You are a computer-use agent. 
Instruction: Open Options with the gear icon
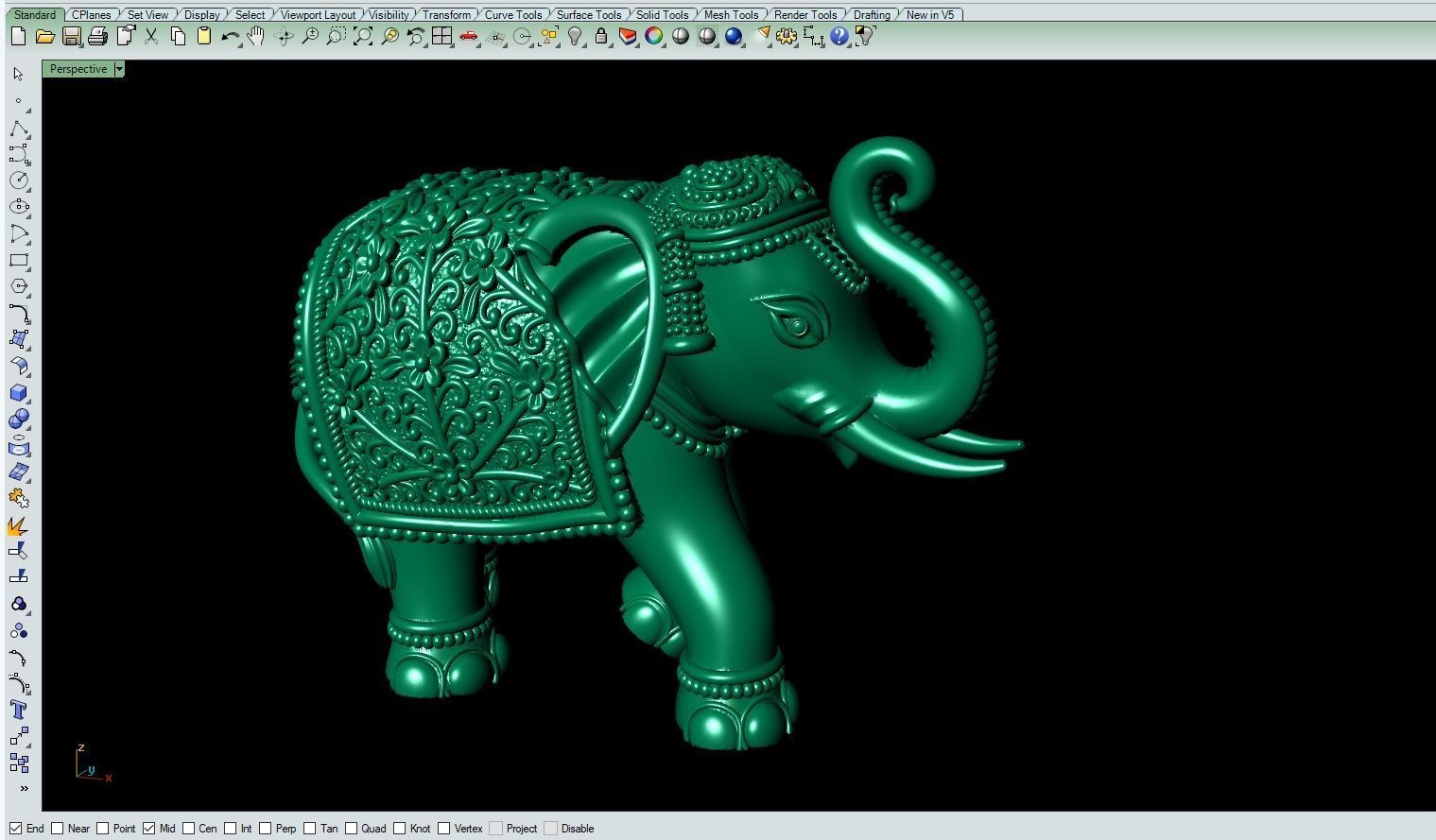[x=787, y=37]
